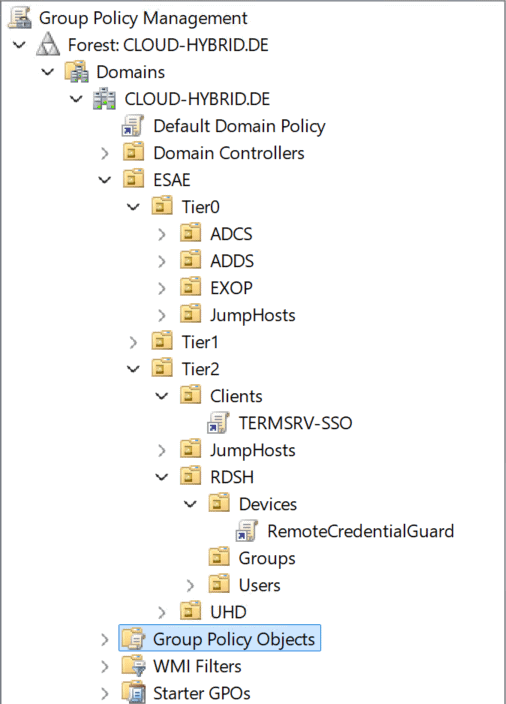
Task: Collapse the Tier2 Clients OU
Action: click(162, 396)
